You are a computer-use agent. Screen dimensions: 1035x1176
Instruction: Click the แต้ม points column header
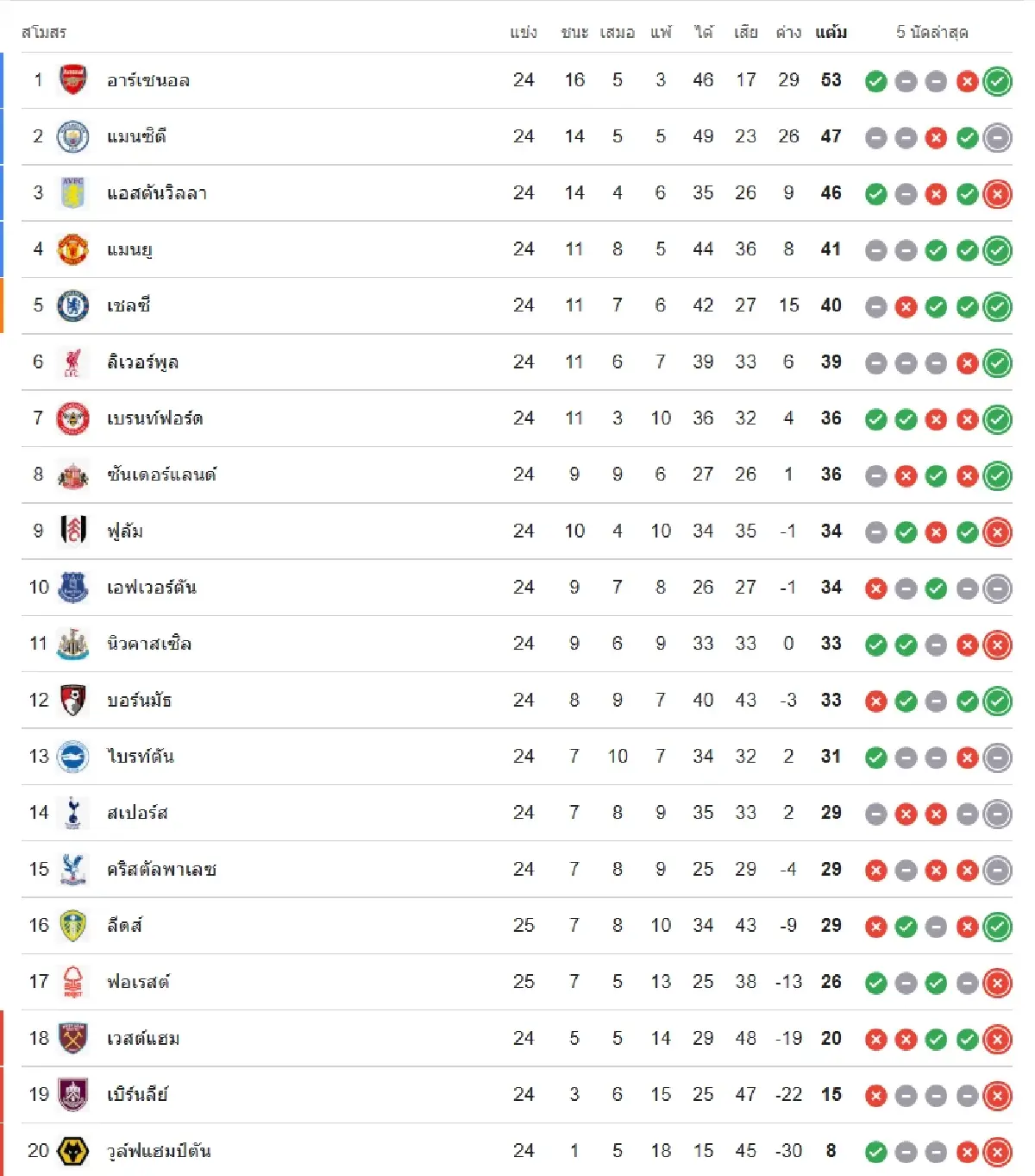(x=831, y=33)
